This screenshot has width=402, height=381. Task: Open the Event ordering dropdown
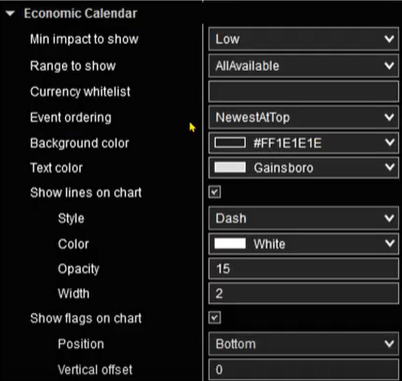(x=303, y=117)
